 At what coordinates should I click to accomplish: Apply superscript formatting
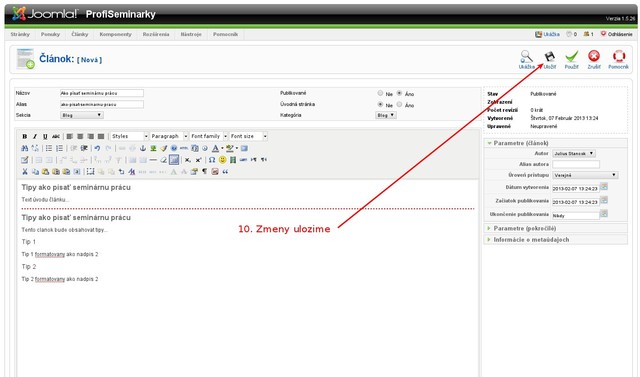198,160
